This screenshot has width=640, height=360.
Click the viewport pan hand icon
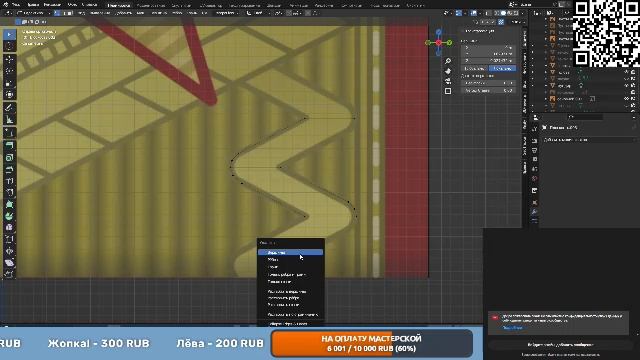pyautogui.click(x=448, y=71)
